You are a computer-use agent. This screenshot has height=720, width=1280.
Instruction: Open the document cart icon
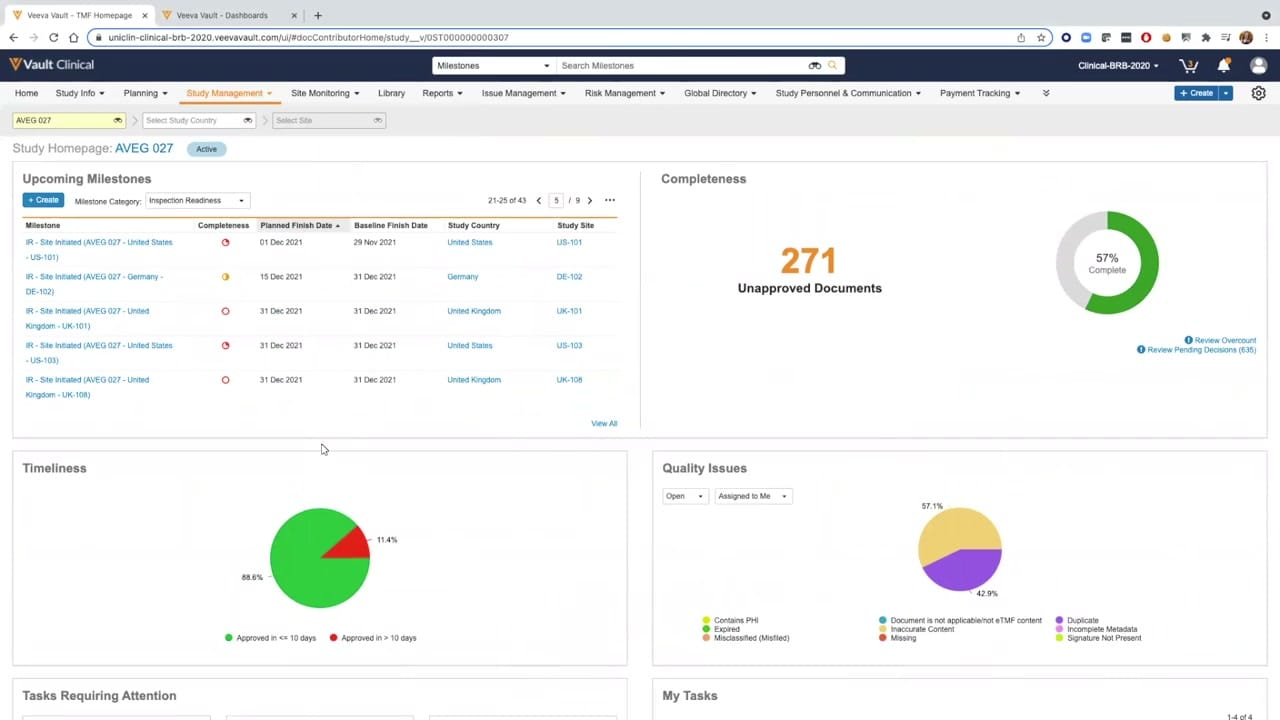click(1189, 66)
